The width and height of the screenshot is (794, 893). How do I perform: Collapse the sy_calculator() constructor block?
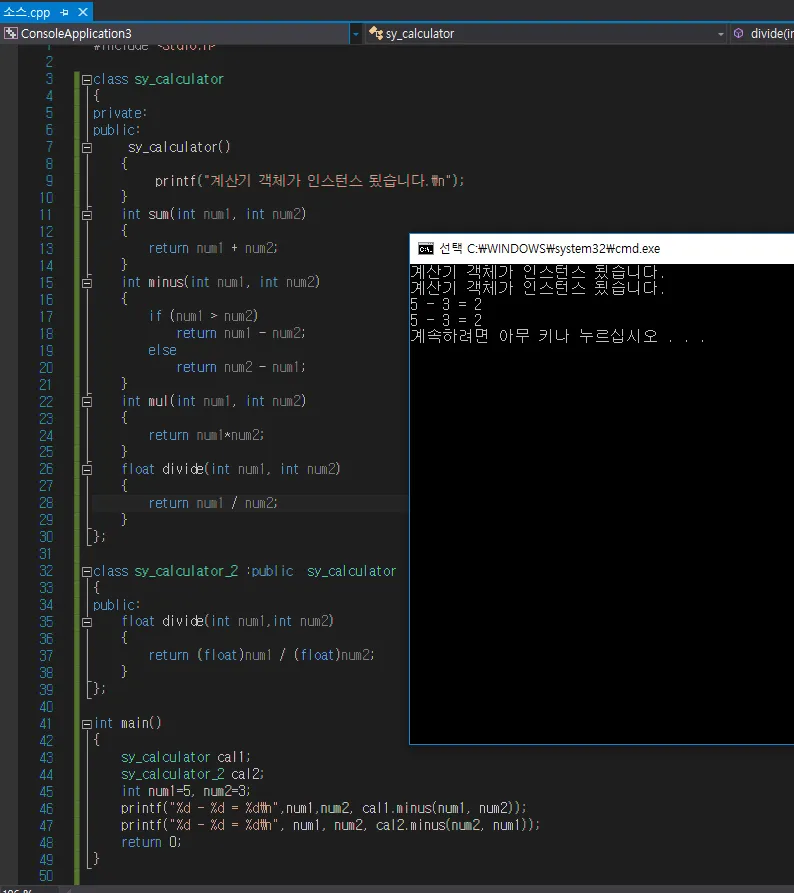pos(87,148)
